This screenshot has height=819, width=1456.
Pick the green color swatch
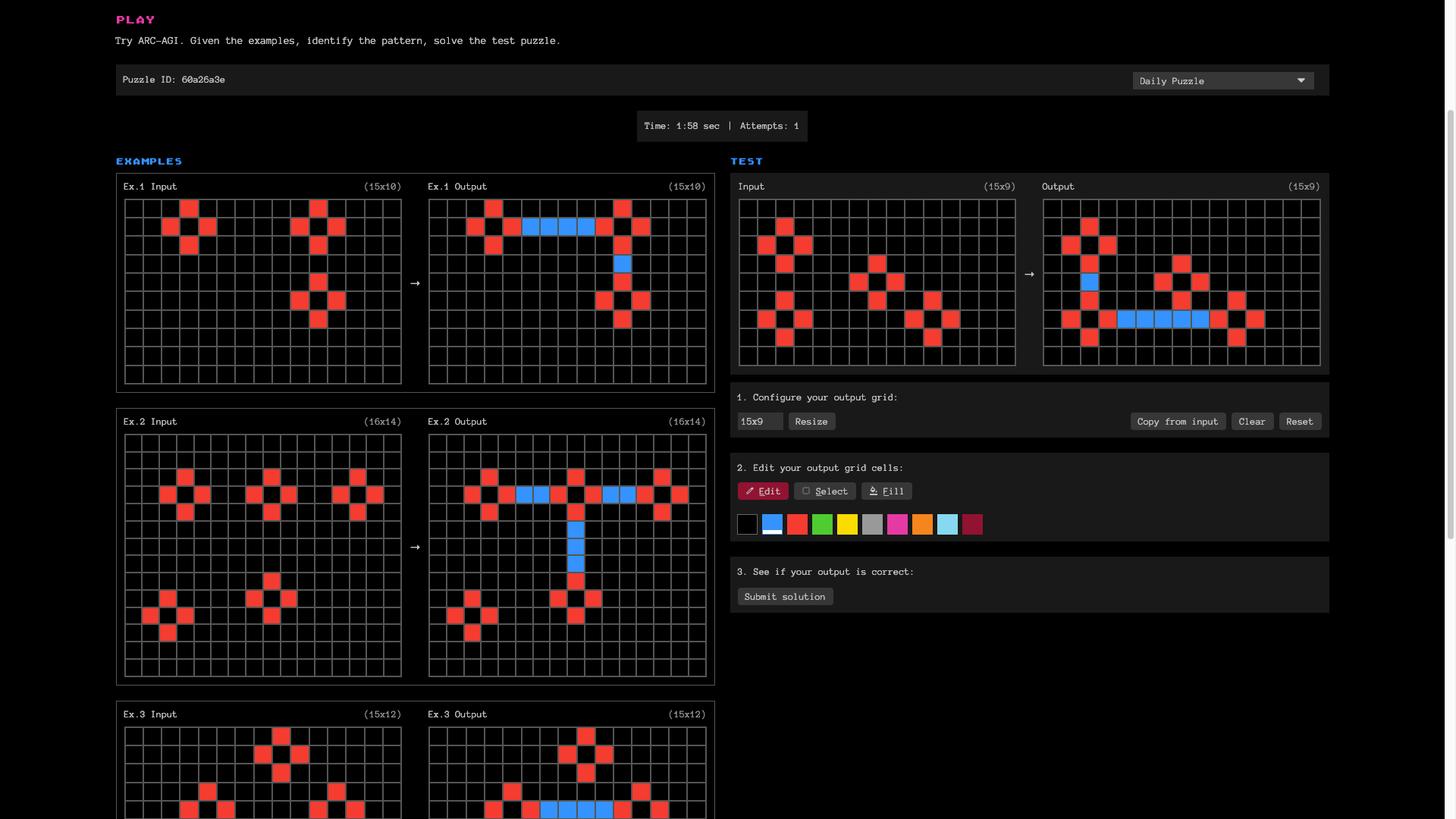[822, 524]
